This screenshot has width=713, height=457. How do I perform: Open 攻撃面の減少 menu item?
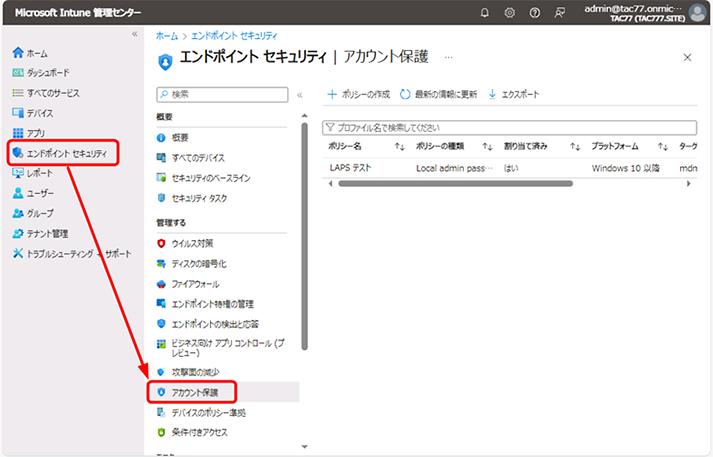point(196,372)
